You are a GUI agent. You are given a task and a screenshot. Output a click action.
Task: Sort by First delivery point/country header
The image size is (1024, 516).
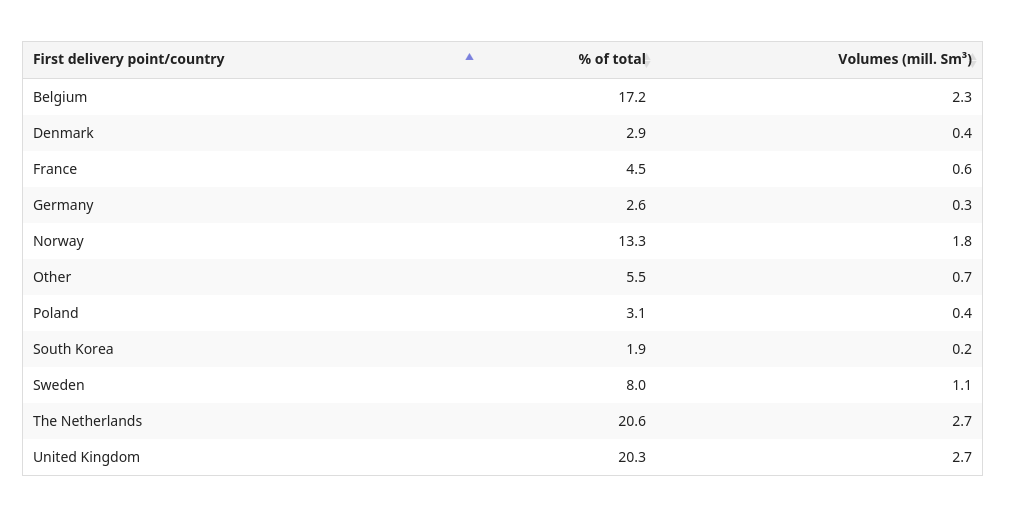coord(129,59)
